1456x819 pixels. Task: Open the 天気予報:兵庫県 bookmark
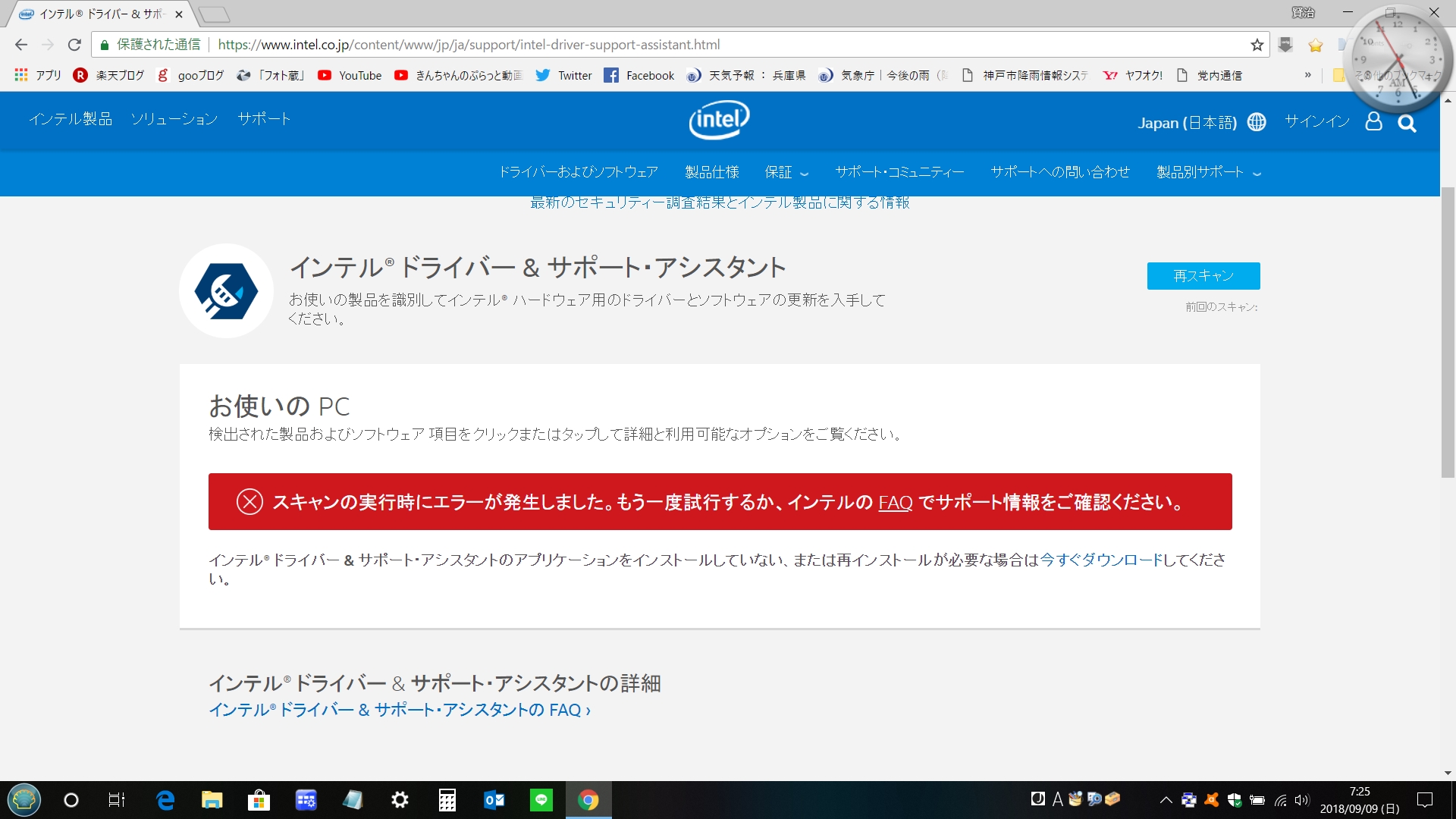click(x=746, y=75)
